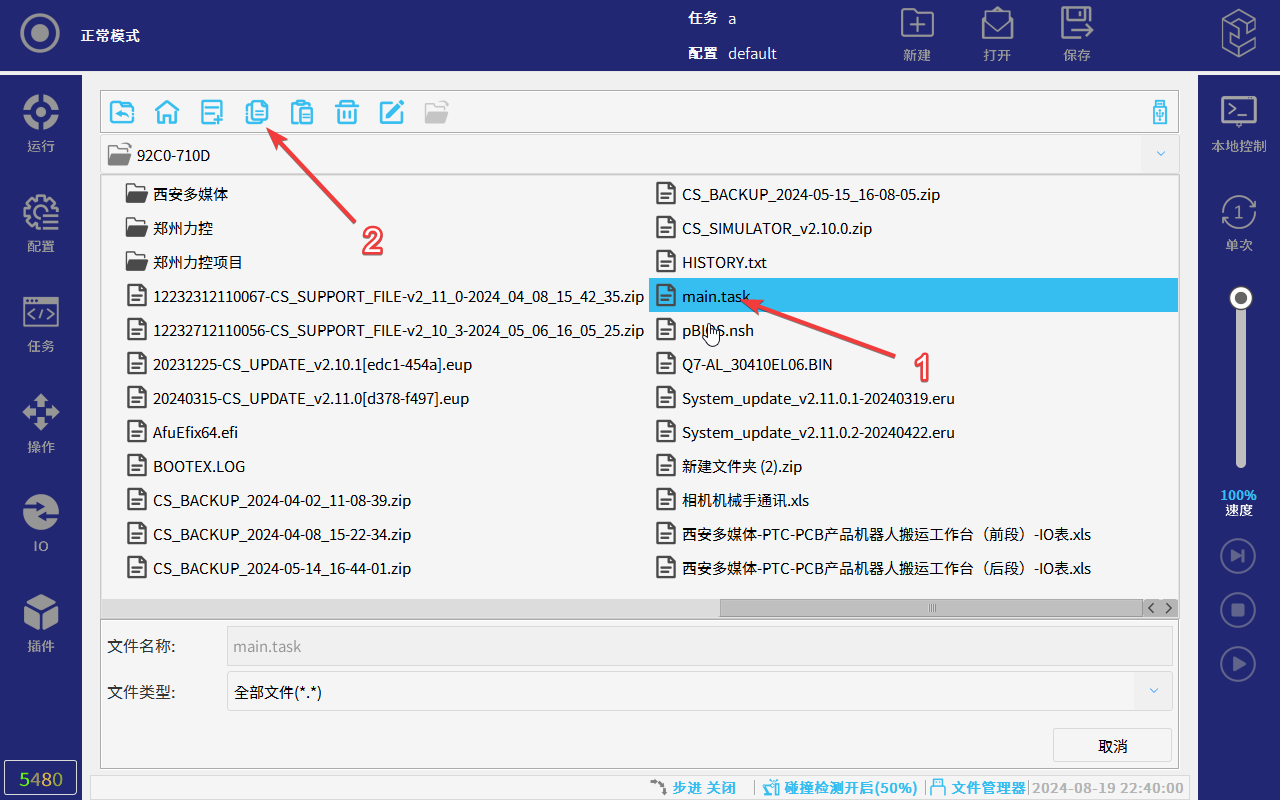Screen dimensions: 1280x800
Task: Click the paste clipboard icon
Action: coord(302,112)
